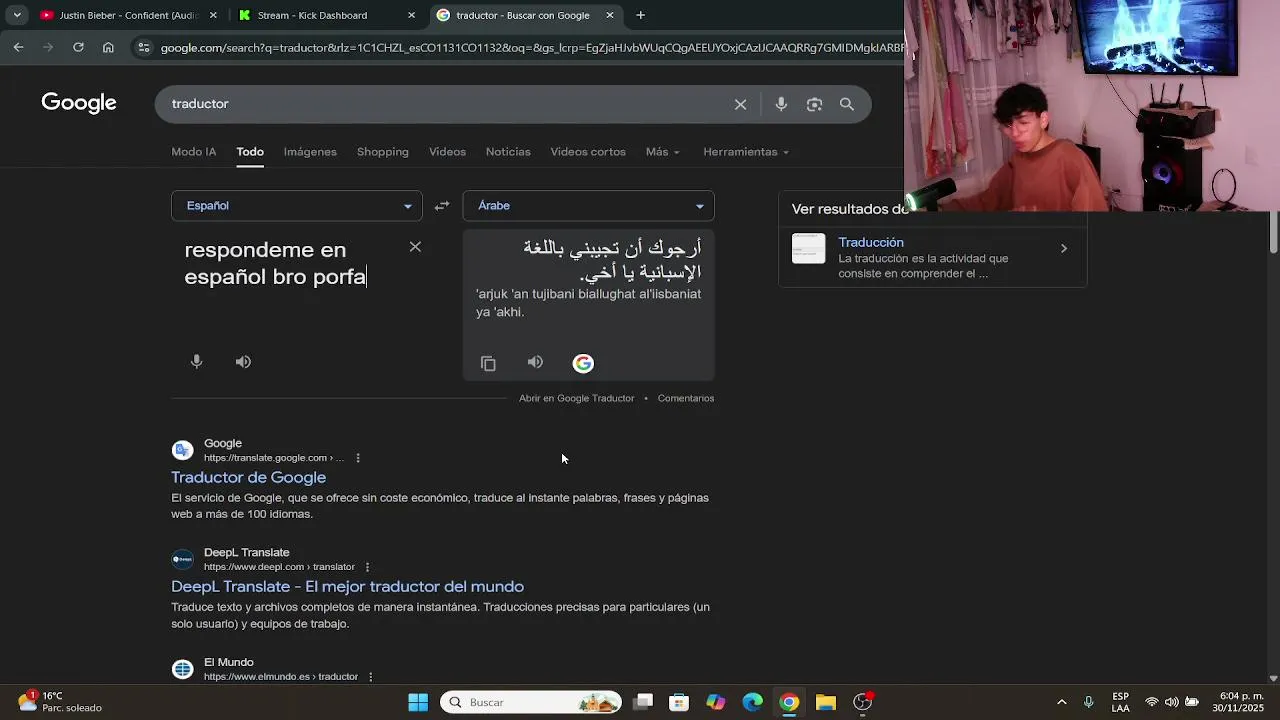Click the taskbar Buscar search box
1280x720 pixels.
531,702
